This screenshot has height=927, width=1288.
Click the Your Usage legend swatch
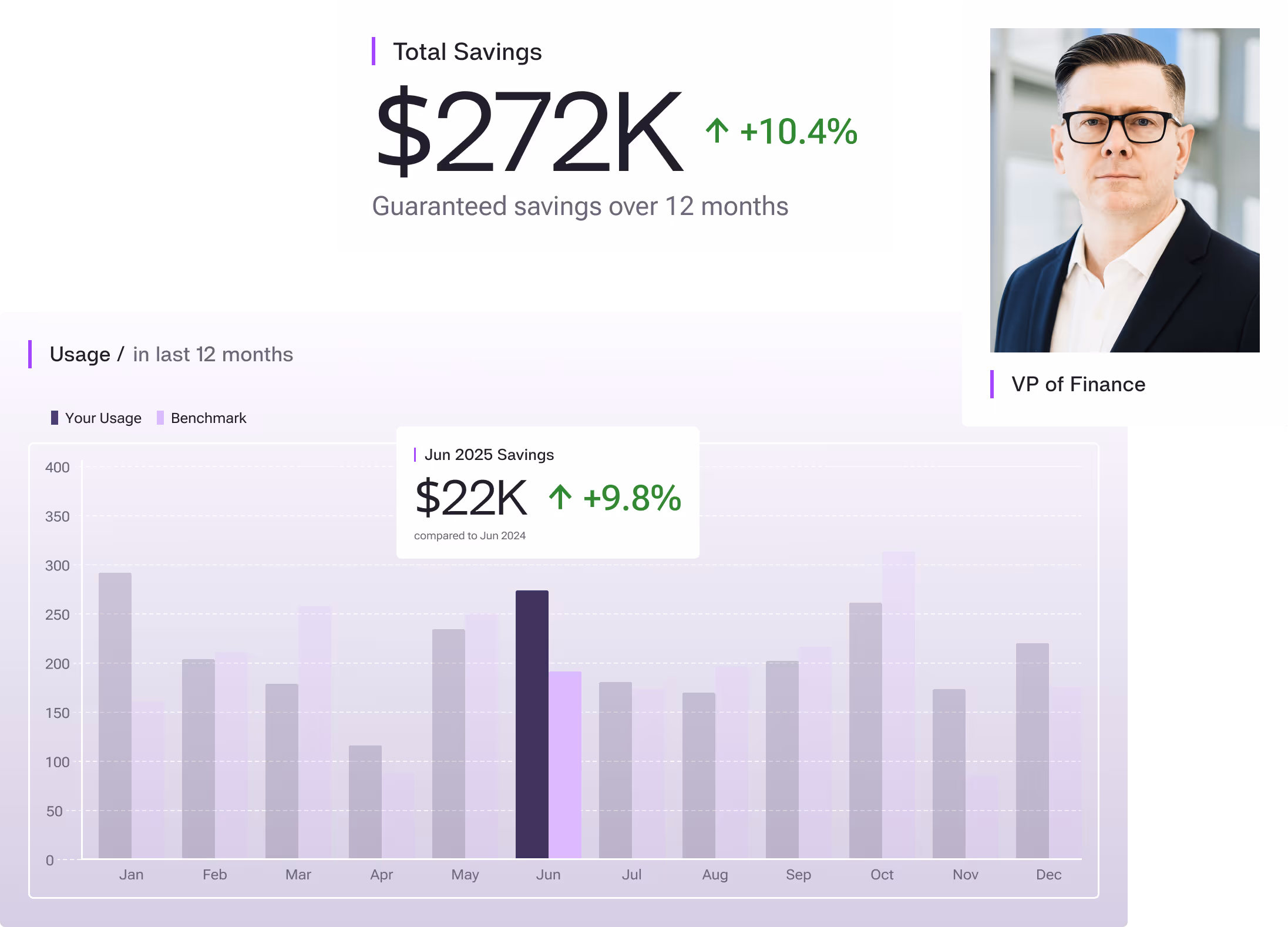[55, 418]
